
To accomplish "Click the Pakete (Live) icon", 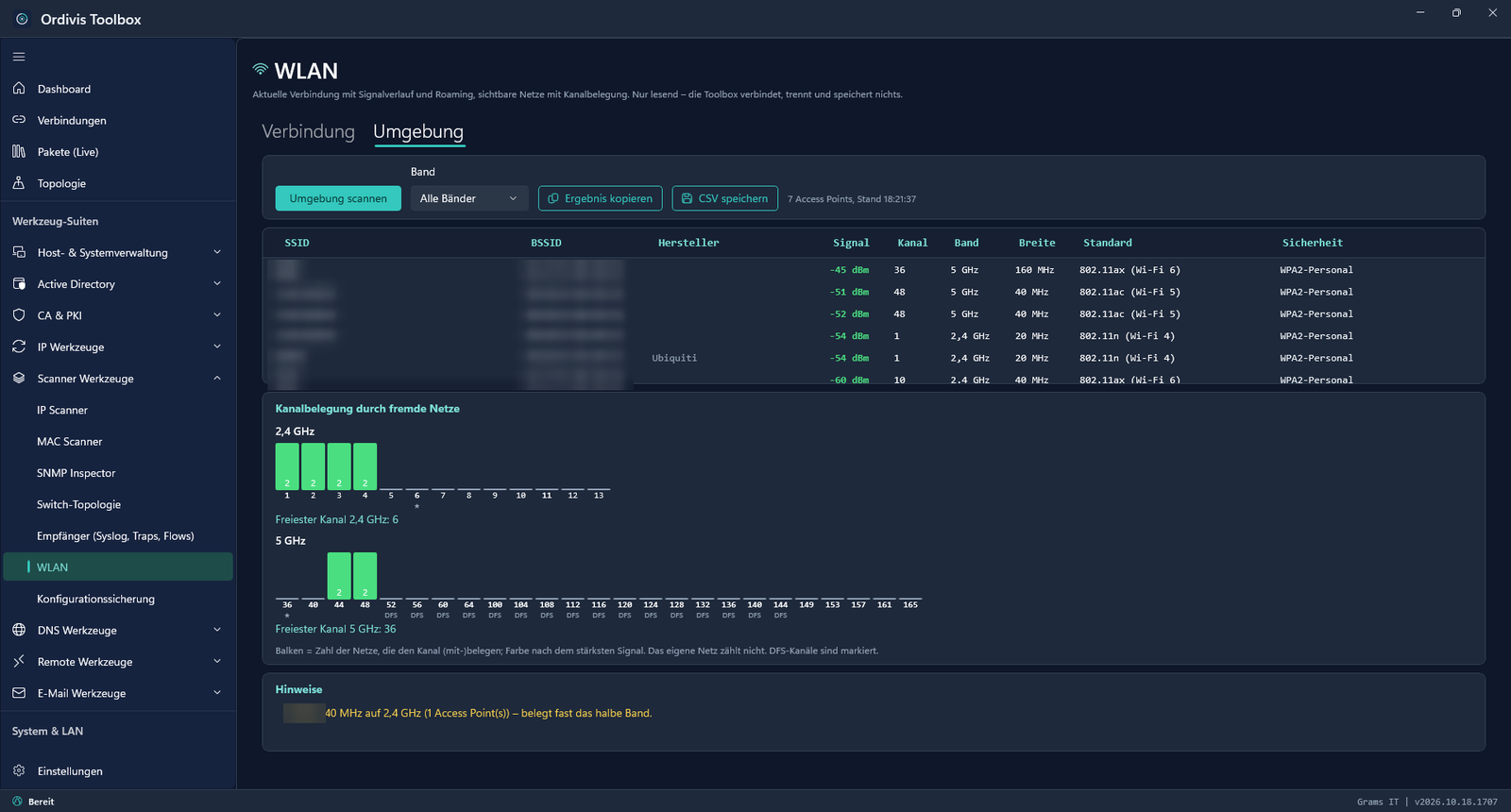I will pyautogui.click(x=19, y=151).
